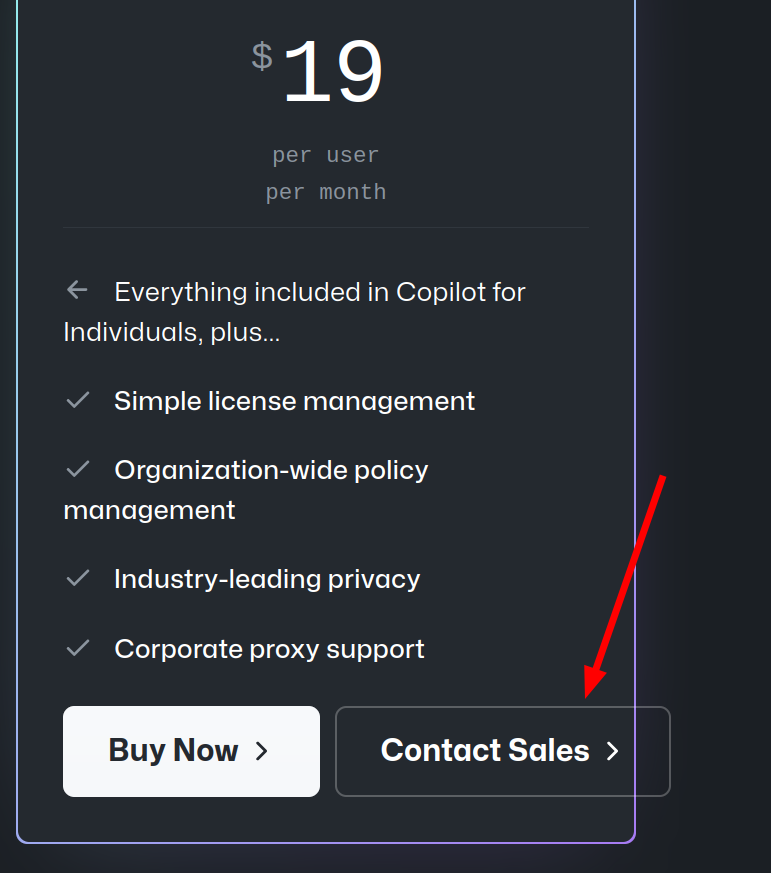Click the Corporate proxy support feature row

(x=269, y=648)
